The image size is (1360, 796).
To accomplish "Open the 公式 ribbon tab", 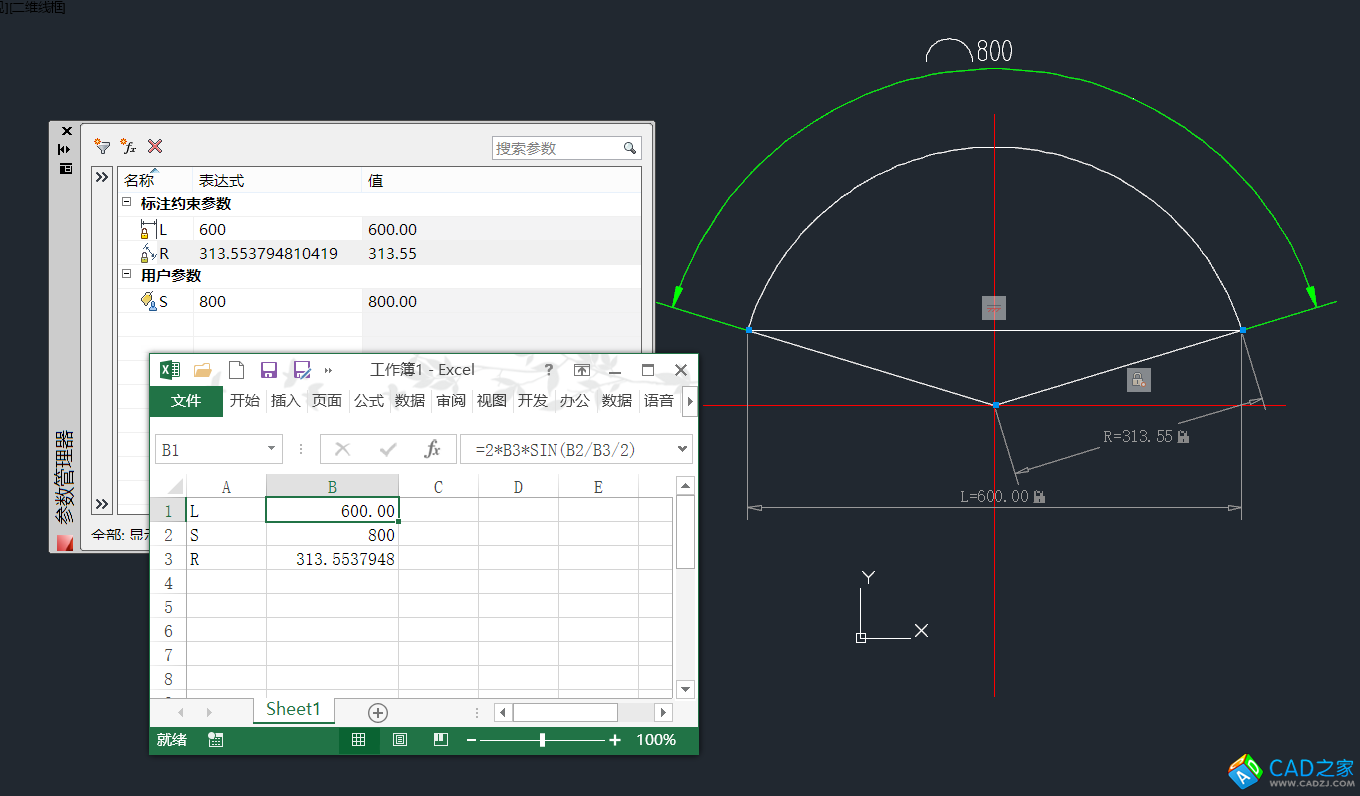I will coord(368,401).
